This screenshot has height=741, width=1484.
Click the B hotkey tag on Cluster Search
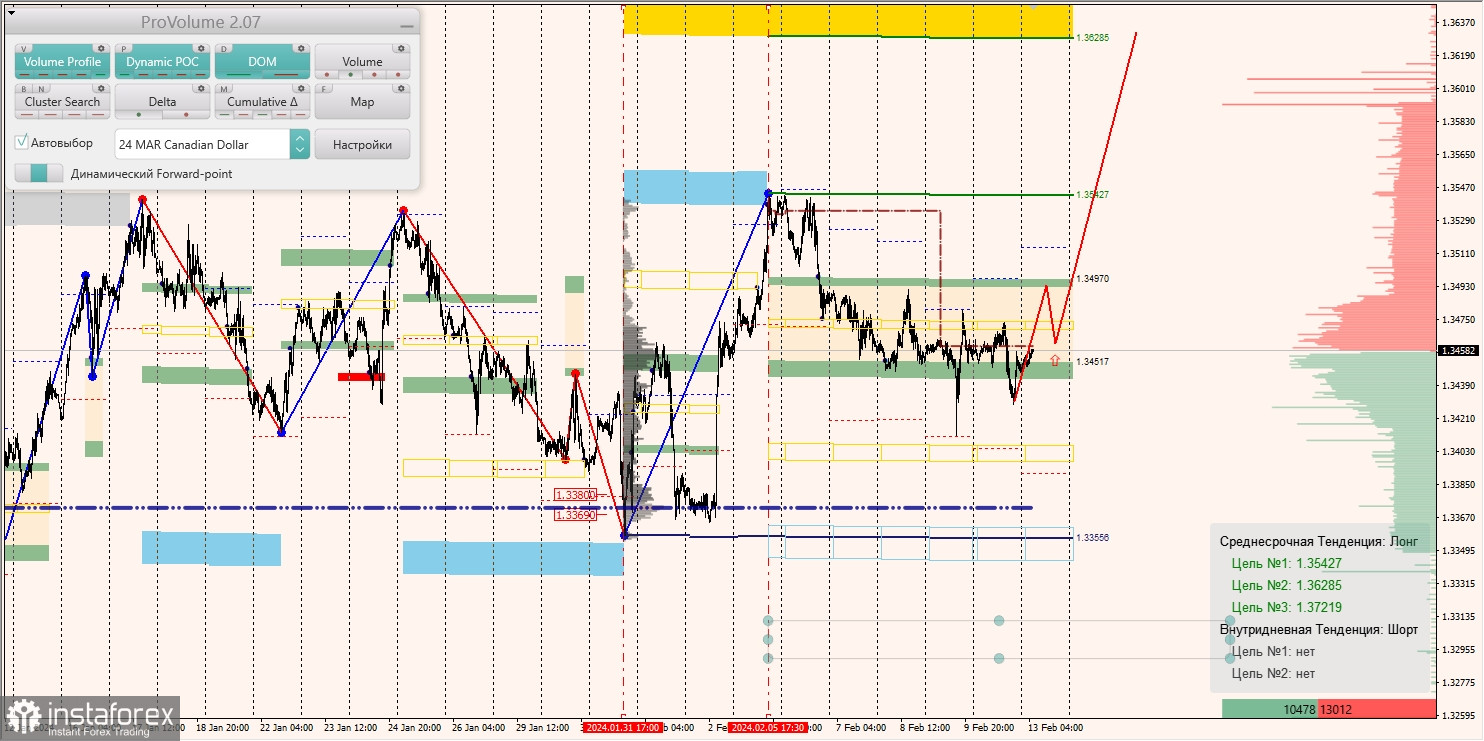pos(24,88)
